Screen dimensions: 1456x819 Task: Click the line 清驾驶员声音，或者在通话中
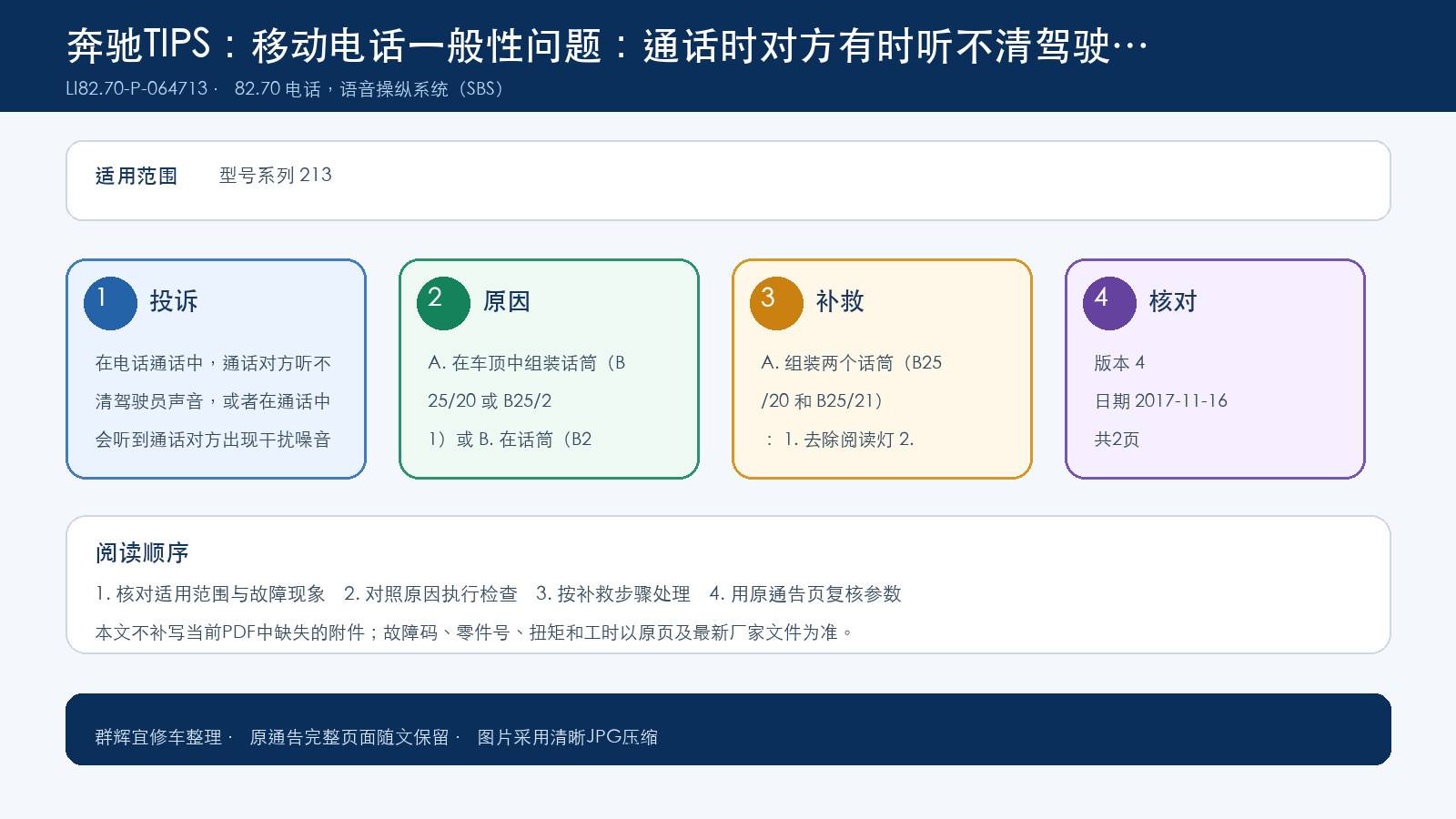[213, 401]
